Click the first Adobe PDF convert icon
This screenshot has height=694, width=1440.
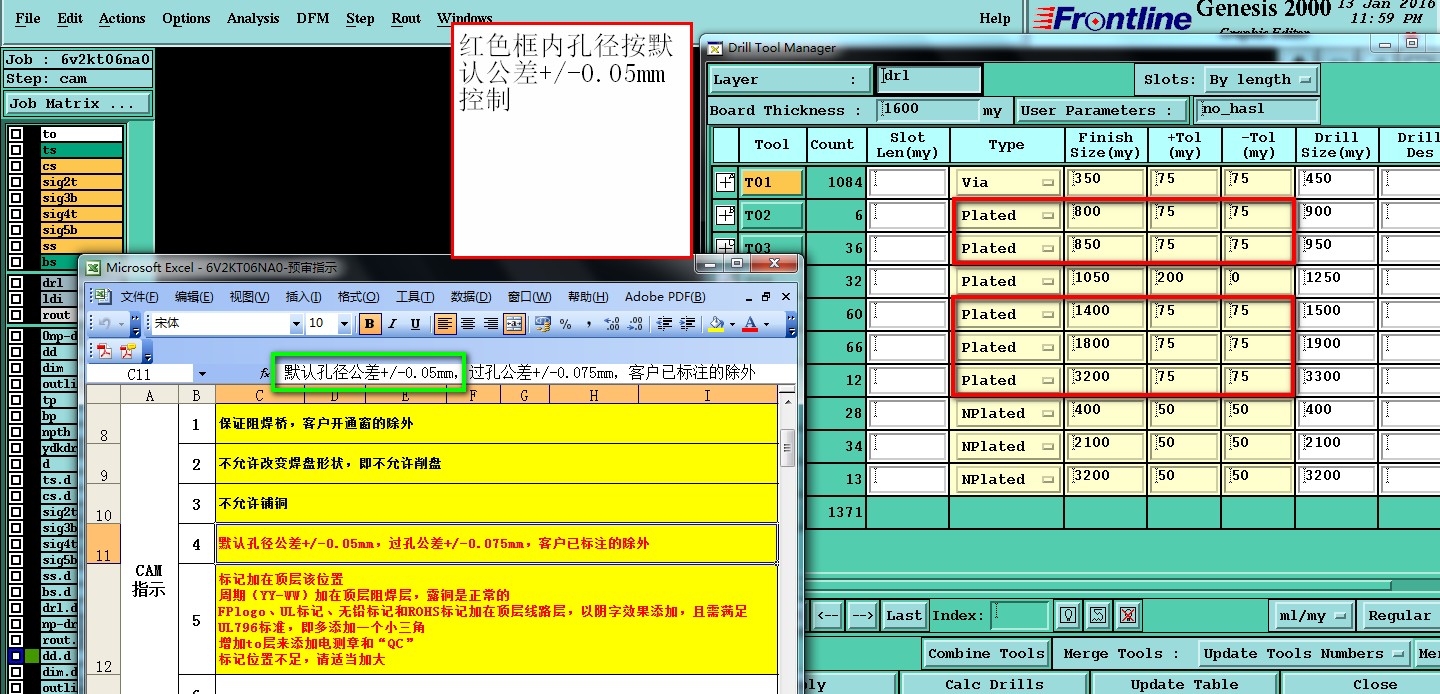click(105, 351)
